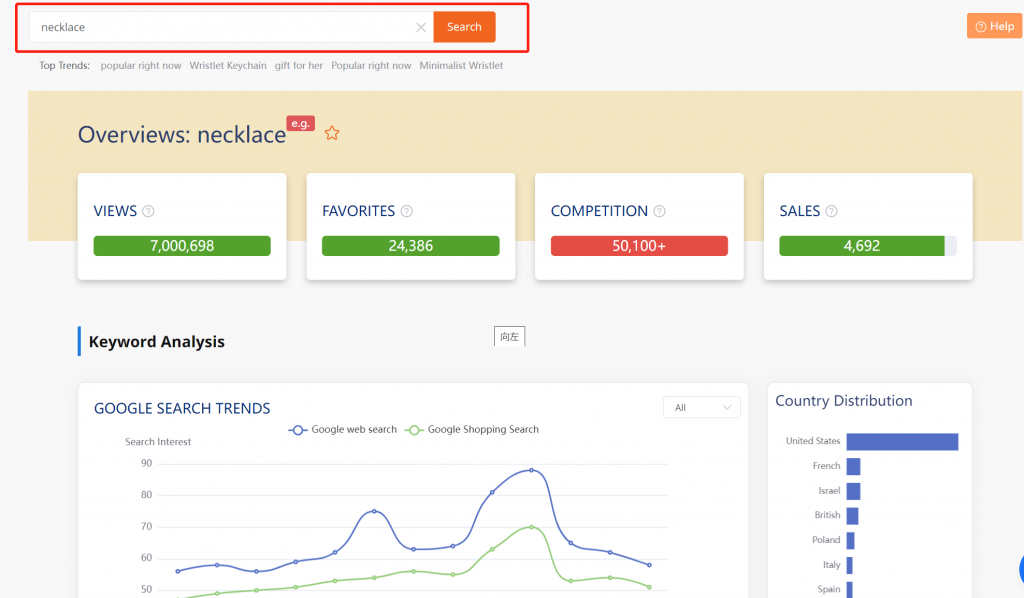This screenshot has width=1024, height=598.
Task: Choose the Minimalist Wristlet trend link
Action: [461, 66]
